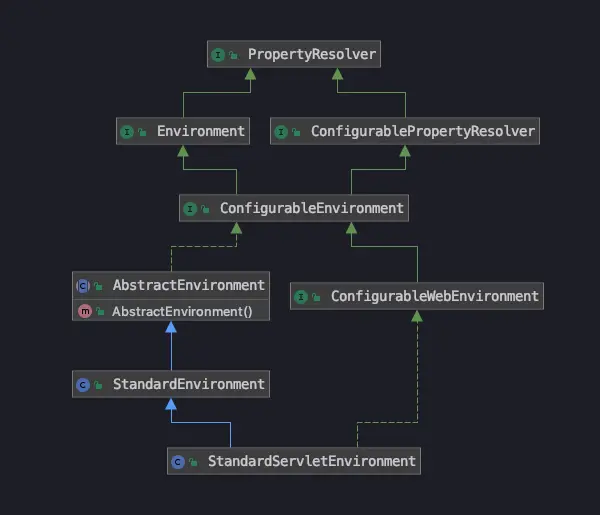The image size is (600, 515).
Task: Select the ConfigurableEnvironment node label
Action: click(x=311, y=208)
